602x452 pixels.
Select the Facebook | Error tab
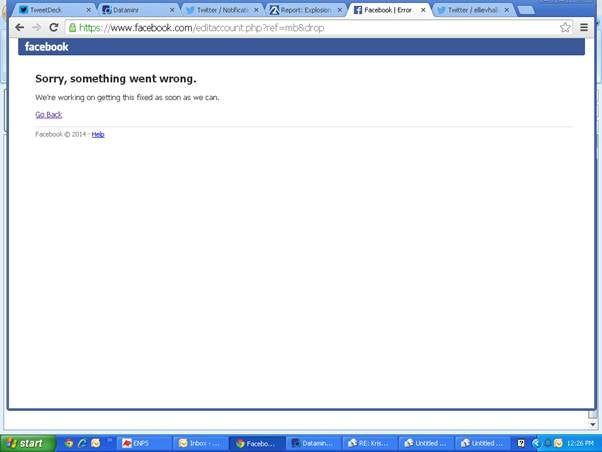[x=388, y=10]
